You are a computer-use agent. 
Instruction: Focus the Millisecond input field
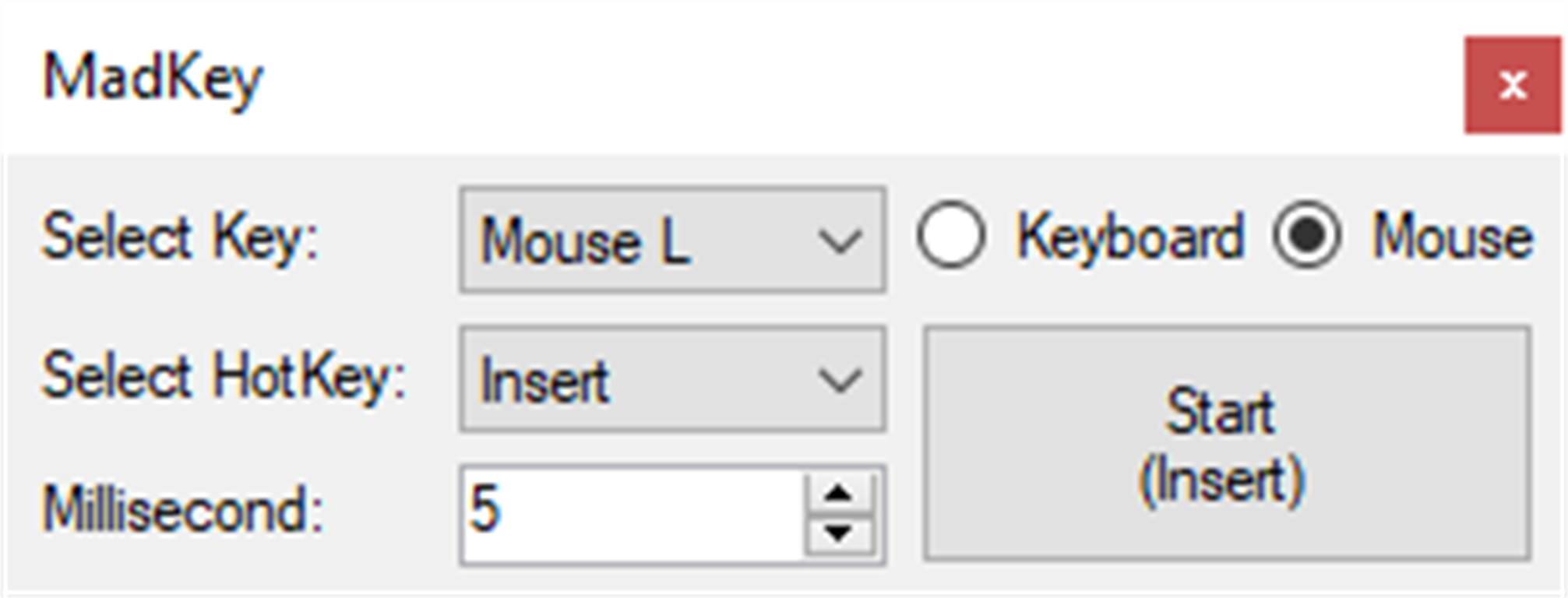coord(632,515)
